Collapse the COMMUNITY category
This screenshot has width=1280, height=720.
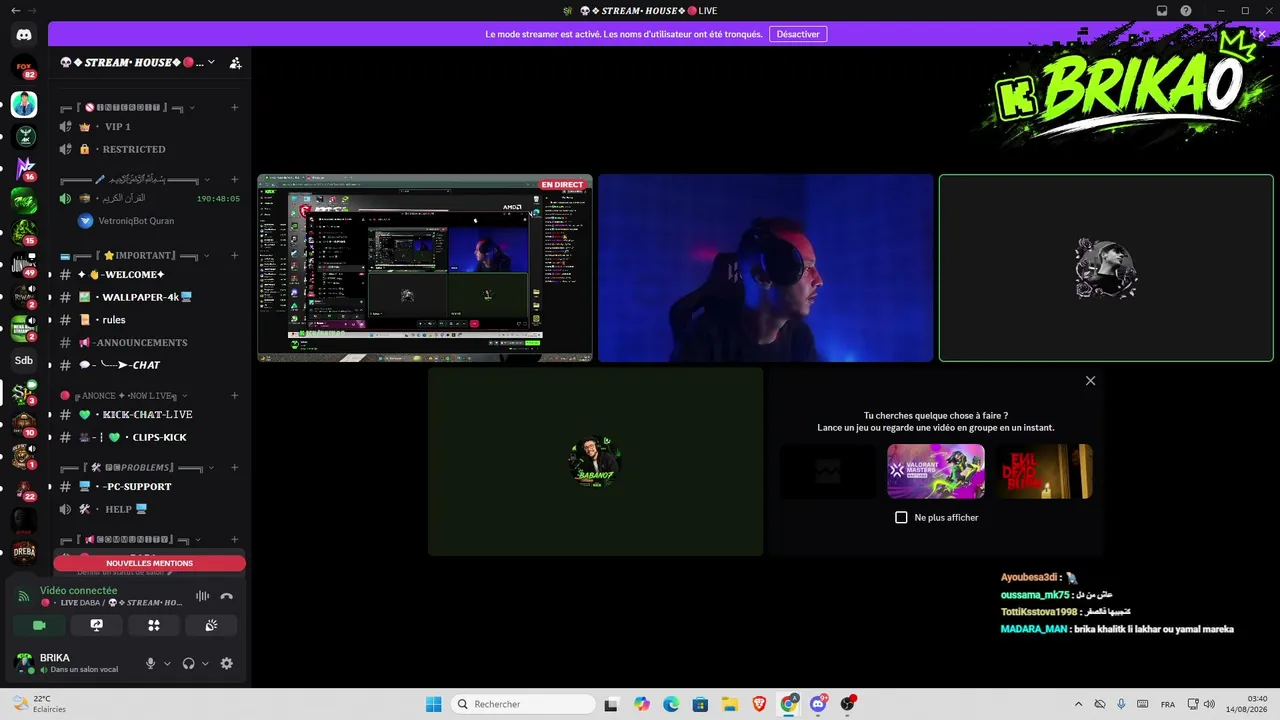point(131,539)
